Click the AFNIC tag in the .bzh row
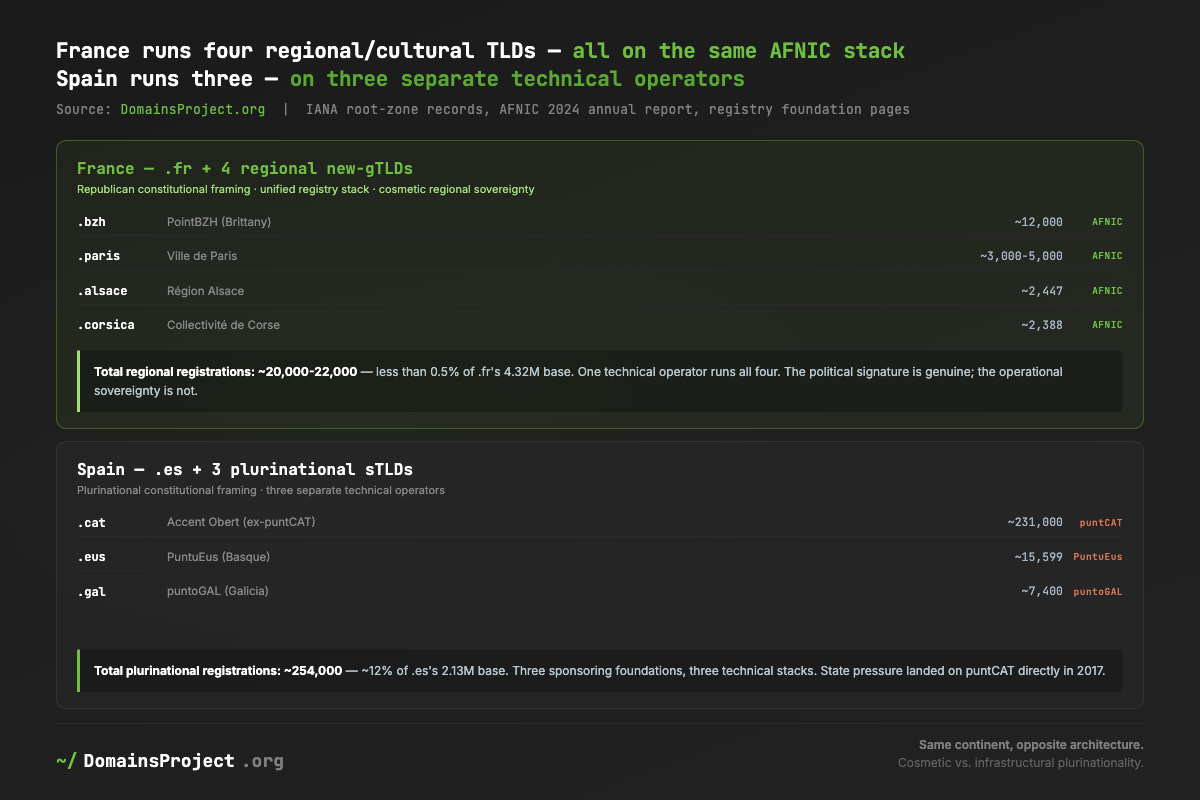Image resolution: width=1200 pixels, height=800 pixels. (x=1107, y=221)
